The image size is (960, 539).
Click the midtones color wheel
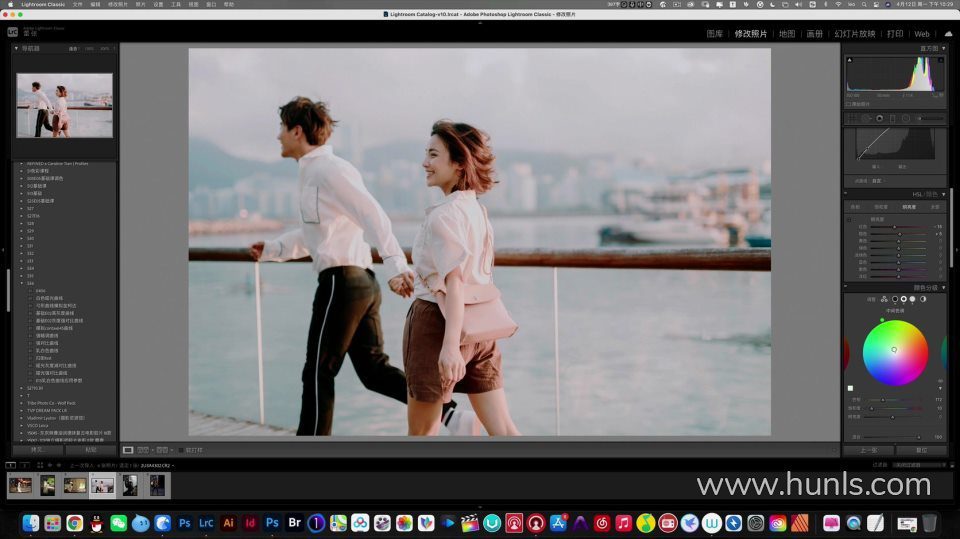tap(894, 352)
